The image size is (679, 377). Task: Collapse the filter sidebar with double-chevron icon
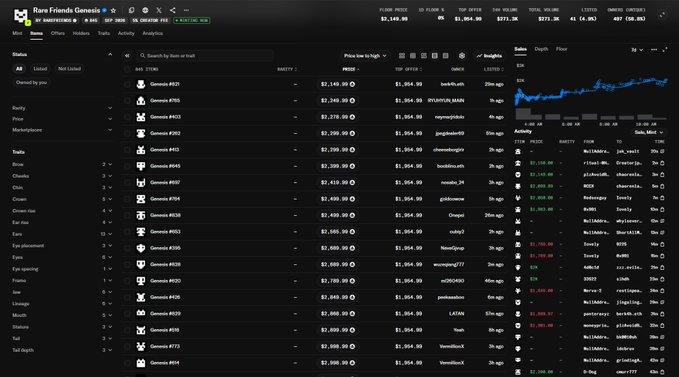tap(127, 56)
